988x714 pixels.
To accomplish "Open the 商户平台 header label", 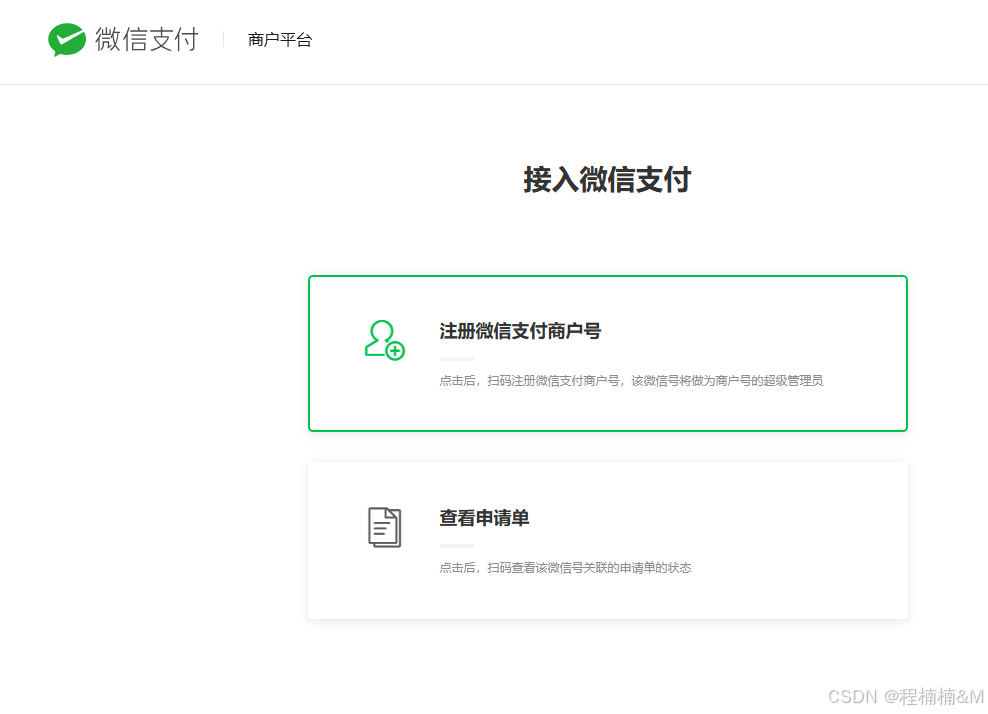I will click(x=280, y=40).
